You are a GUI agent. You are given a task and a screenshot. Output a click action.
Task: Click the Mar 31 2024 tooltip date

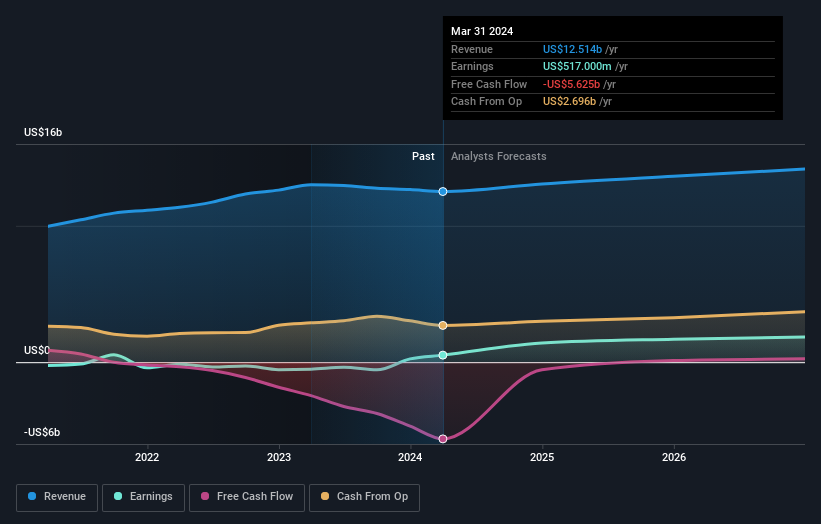[482, 31]
